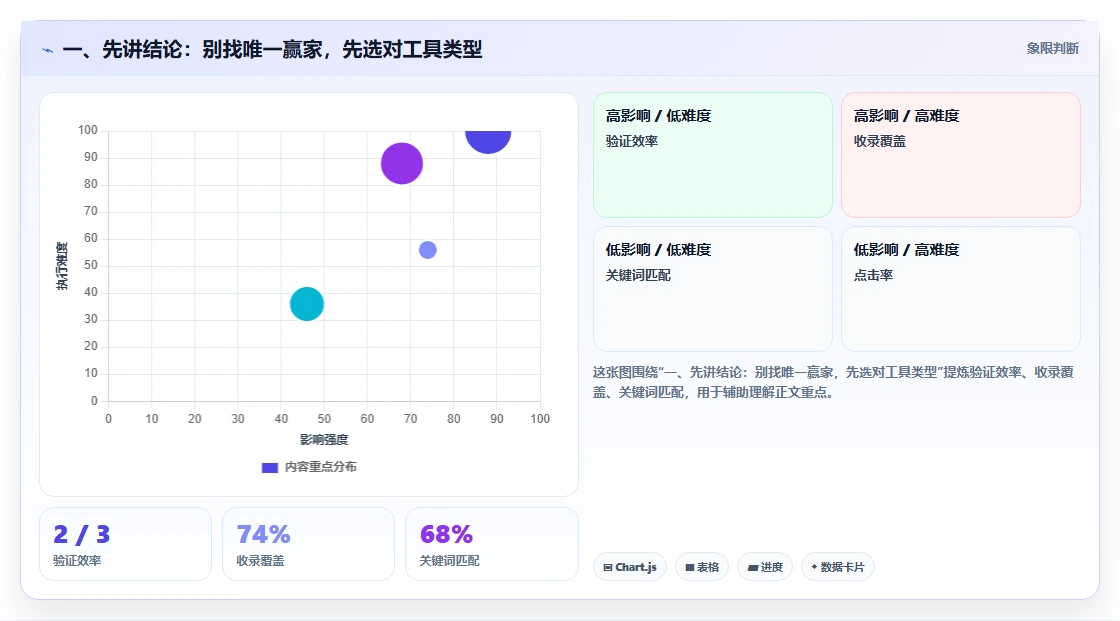Click the 进度 chip
This screenshot has width=1120, height=621.
point(765,567)
